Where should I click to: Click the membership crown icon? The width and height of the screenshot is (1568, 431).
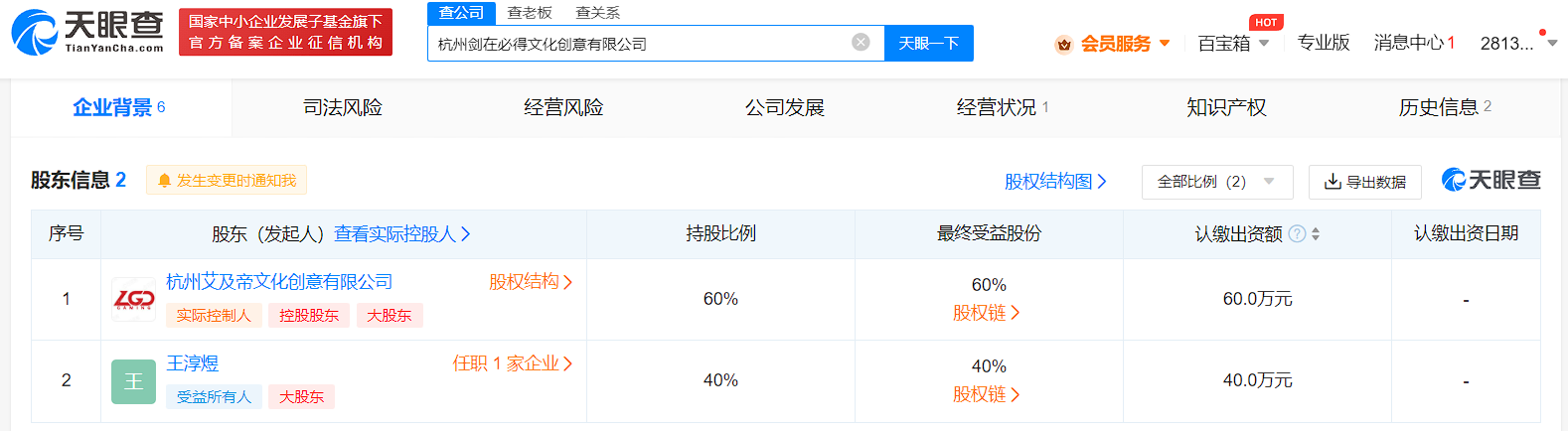1064,44
